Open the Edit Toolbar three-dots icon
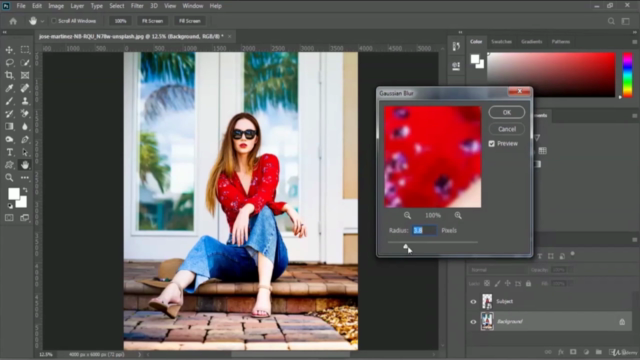Viewport: 640px width, 360px height. click(25, 178)
